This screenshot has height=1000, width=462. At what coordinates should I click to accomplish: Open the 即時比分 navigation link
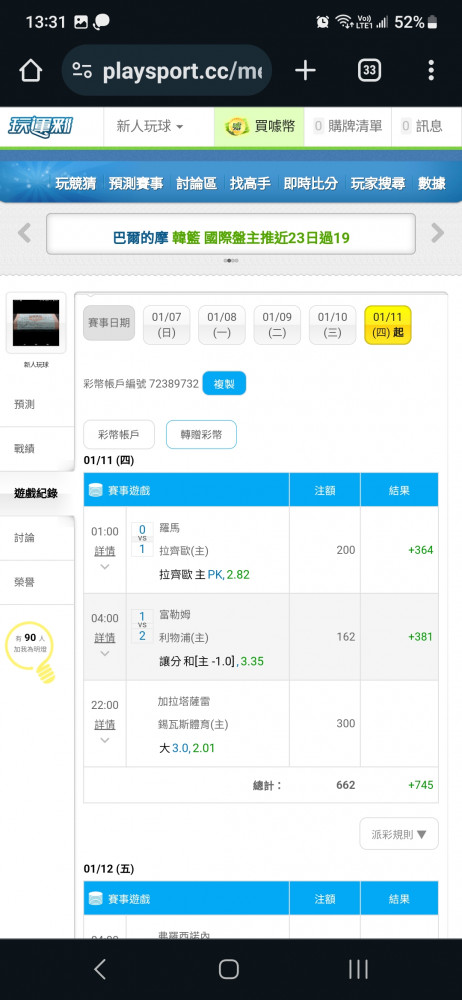[x=310, y=184]
